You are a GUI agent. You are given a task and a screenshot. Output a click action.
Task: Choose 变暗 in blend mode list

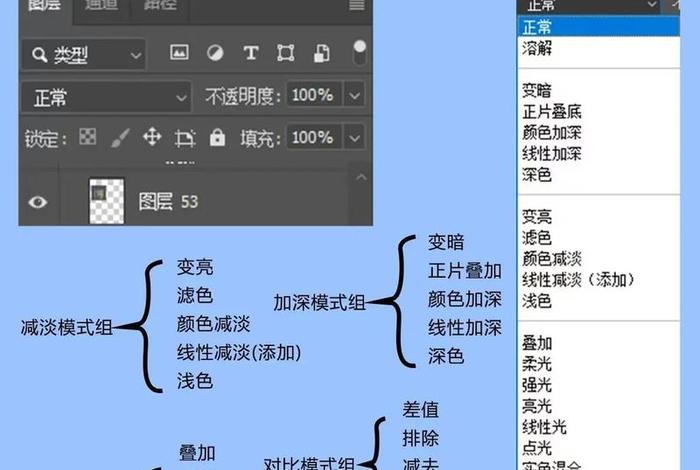point(537,90)
